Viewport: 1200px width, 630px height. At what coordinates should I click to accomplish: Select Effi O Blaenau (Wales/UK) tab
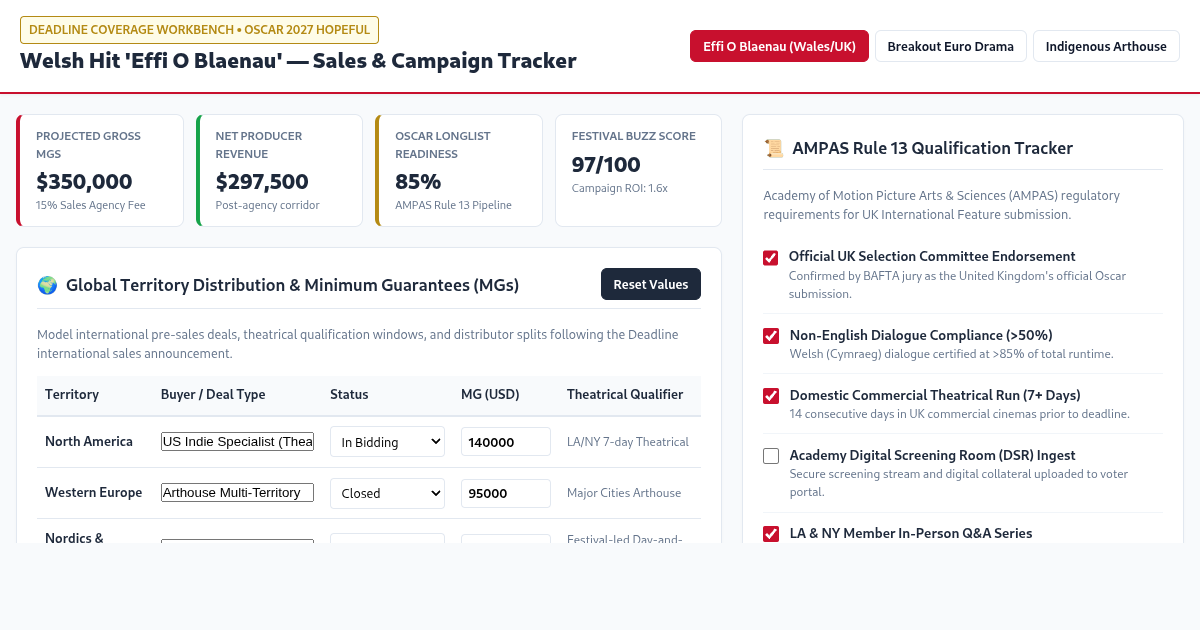click(779, 46)
